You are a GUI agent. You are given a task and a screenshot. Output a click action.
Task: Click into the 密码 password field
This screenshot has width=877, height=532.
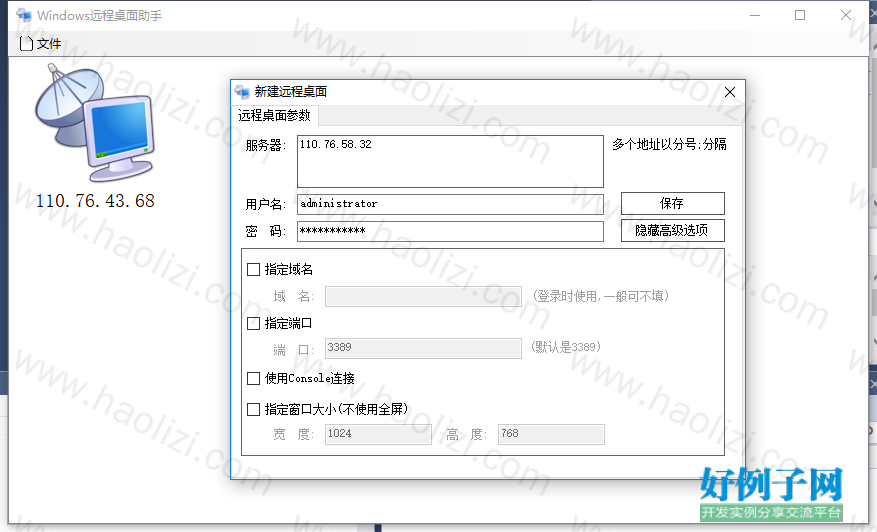tap(450, 231)
